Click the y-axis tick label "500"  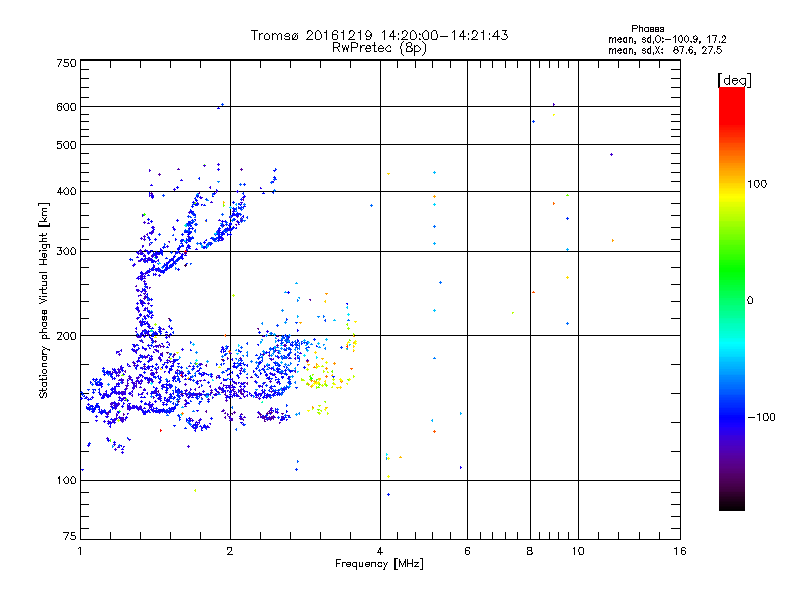pos(66,145)
